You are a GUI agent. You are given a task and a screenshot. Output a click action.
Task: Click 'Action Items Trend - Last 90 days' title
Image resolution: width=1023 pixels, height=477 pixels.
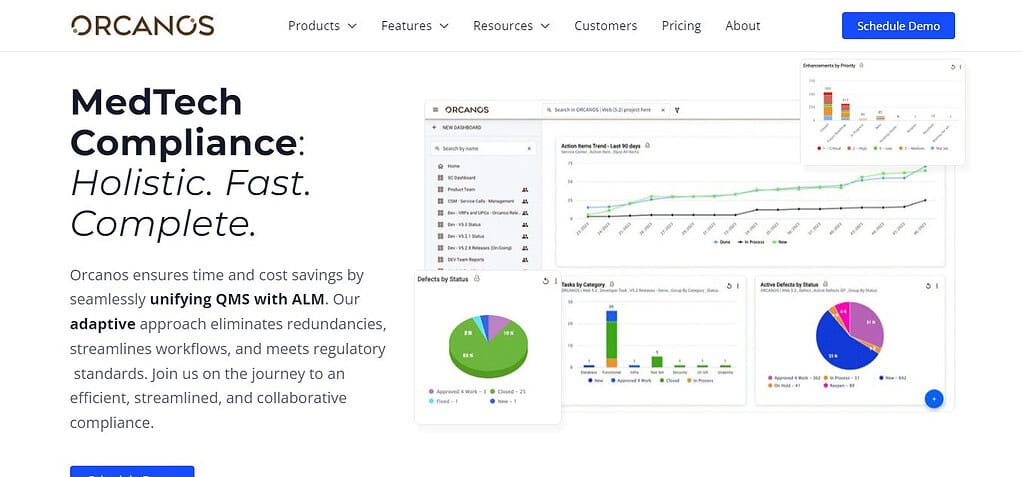click(x=601, y=145)
